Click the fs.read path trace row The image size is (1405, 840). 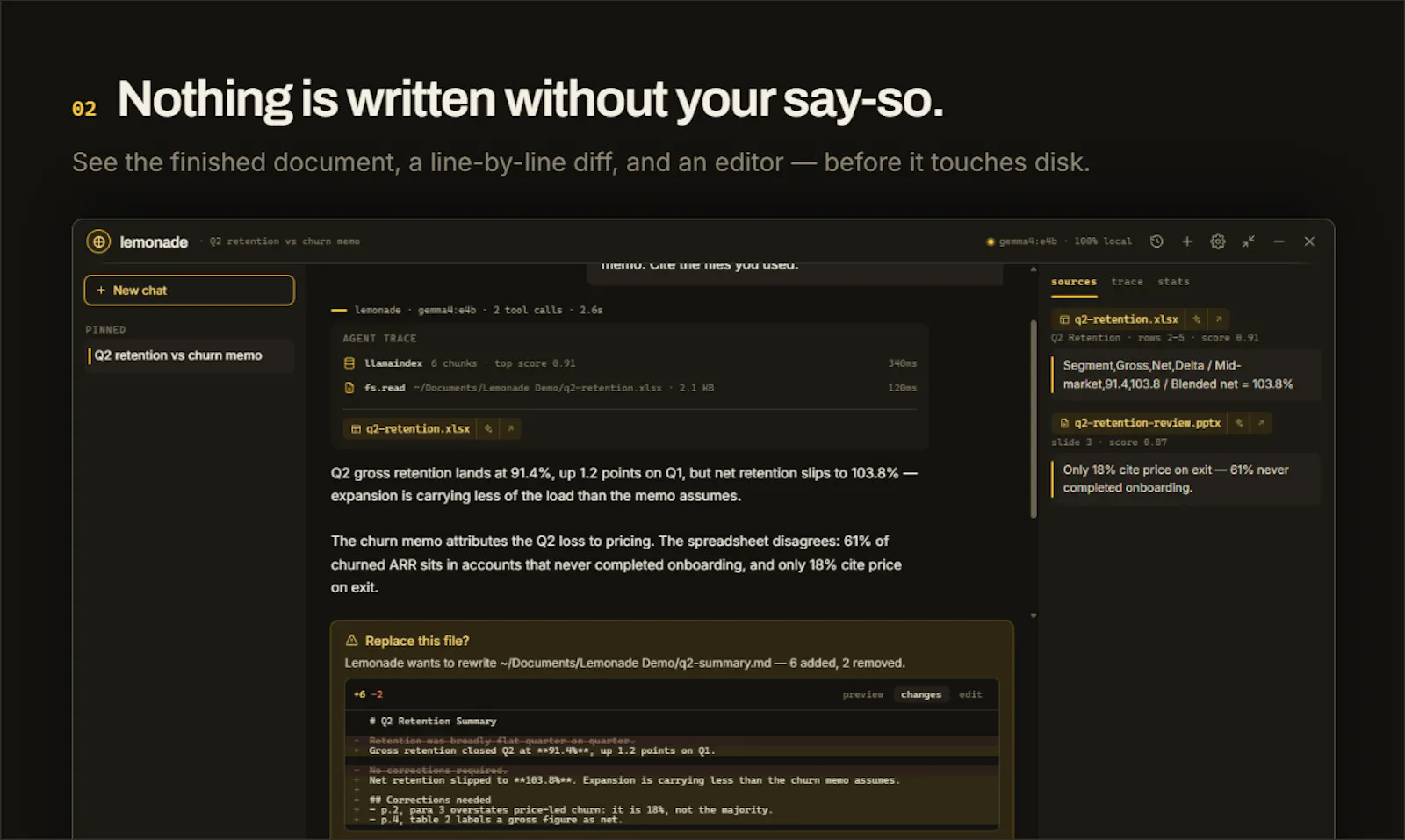[630, 388]
